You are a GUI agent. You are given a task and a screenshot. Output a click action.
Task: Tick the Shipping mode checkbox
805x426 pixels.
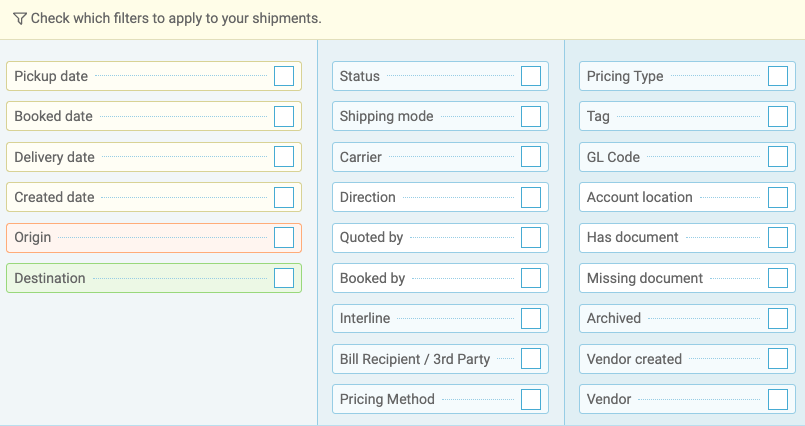(x=531, y=117)
